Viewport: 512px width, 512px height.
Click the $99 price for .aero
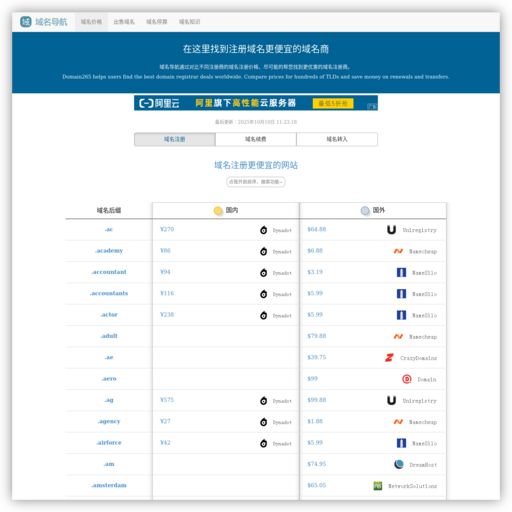point(312,379)
